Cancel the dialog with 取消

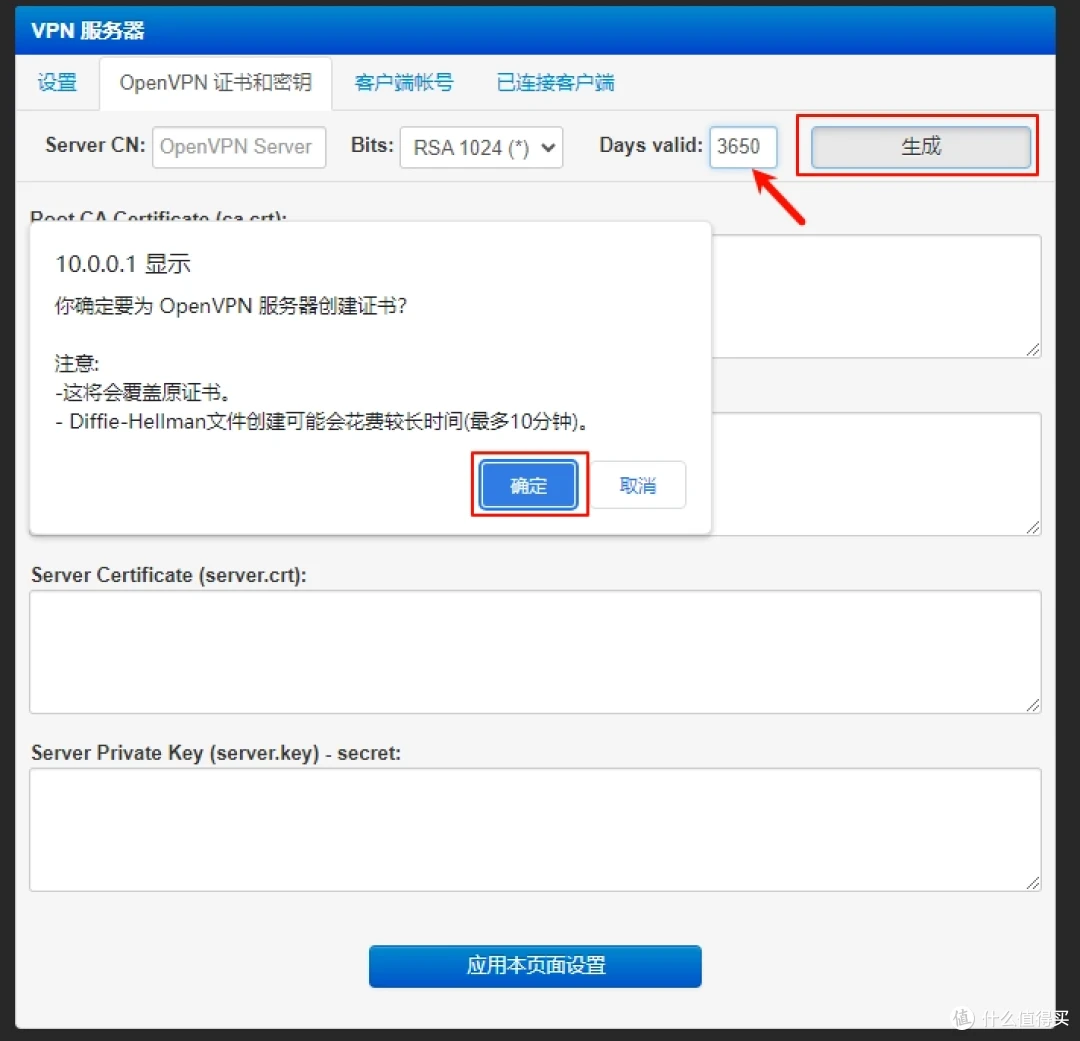[638, 485]
